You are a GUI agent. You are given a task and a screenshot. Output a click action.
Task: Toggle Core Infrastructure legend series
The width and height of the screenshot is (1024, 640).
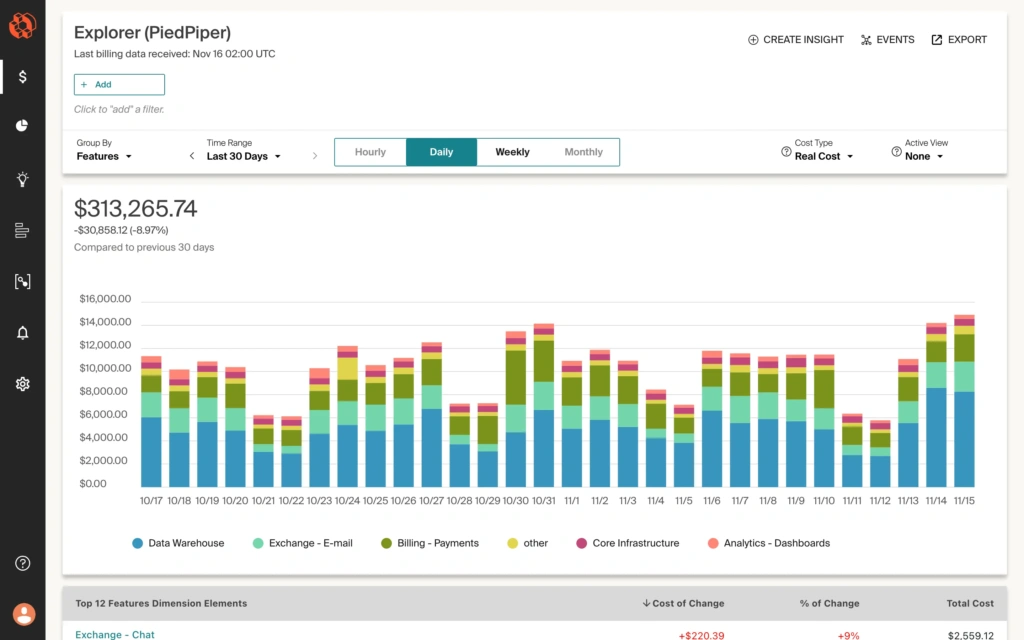628,543
